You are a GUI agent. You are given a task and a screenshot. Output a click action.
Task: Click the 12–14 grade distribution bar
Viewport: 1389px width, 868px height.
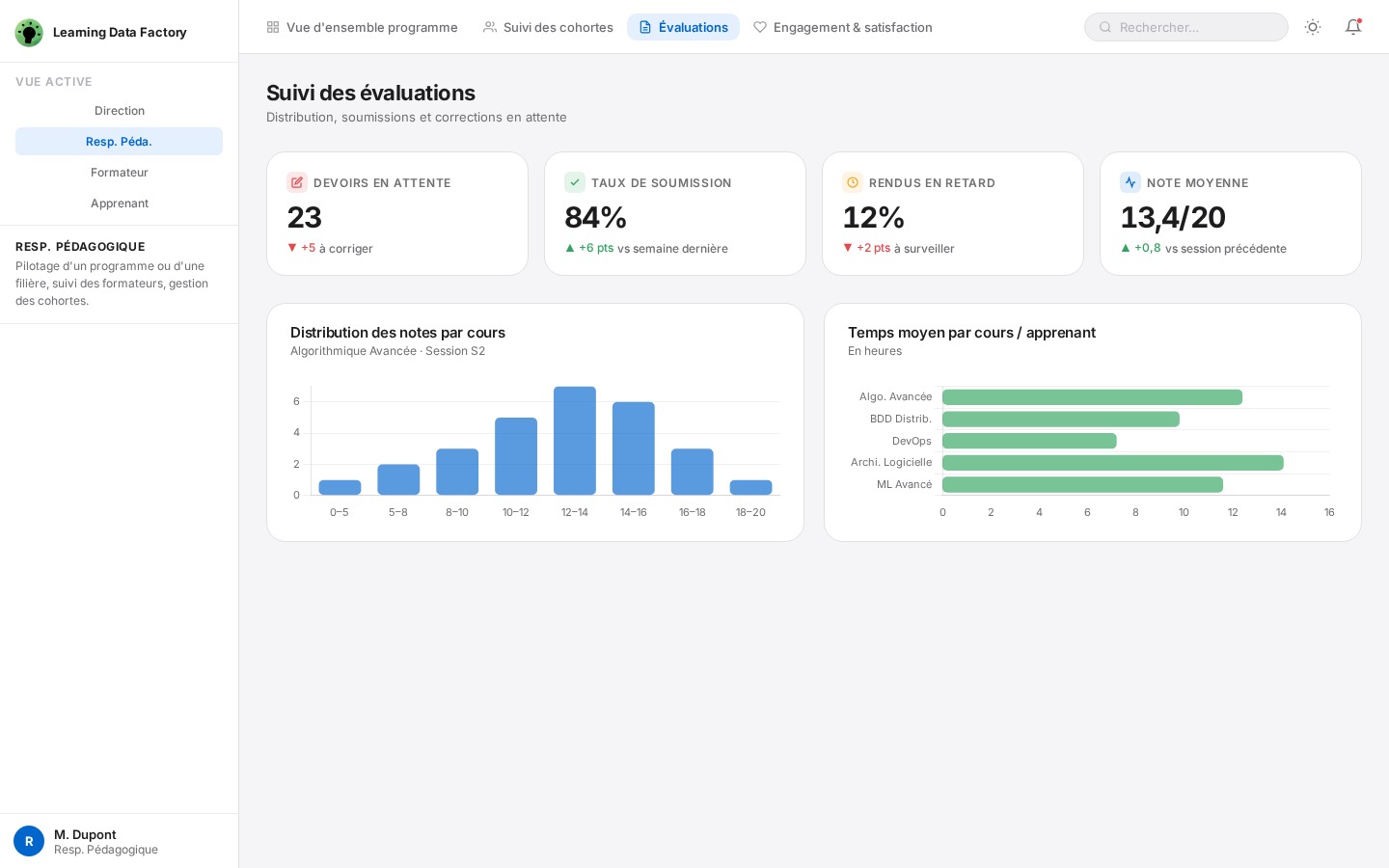[x=575, y=441]
